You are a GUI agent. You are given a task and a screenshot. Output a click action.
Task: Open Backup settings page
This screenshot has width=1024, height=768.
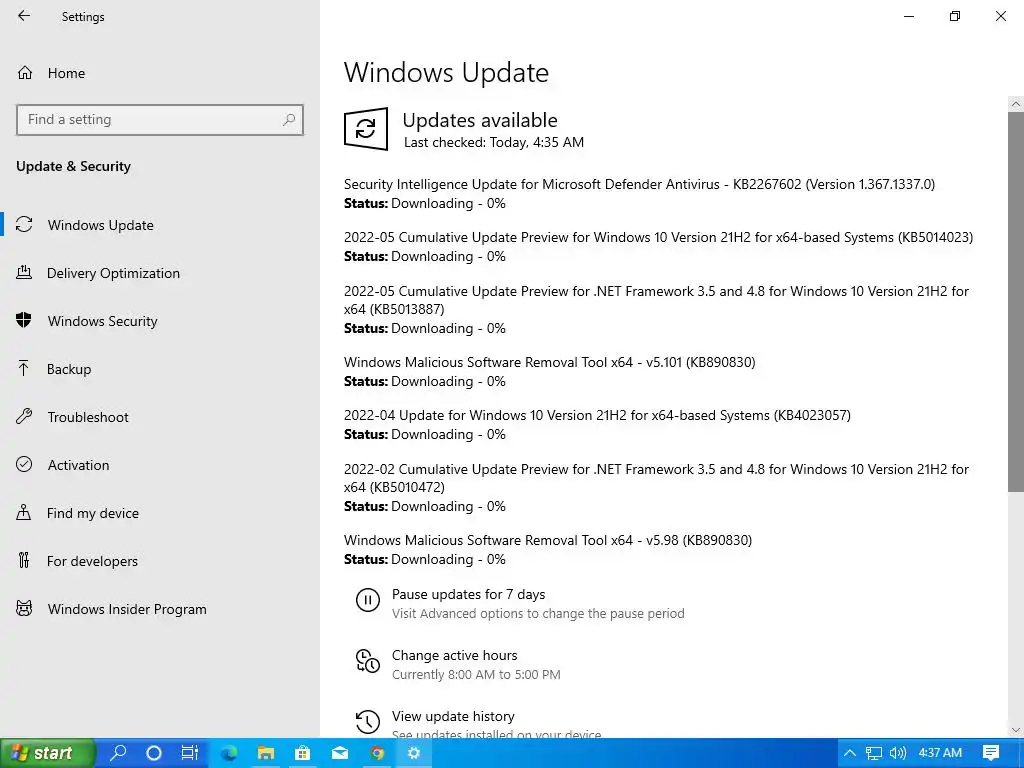click(69, 369)
